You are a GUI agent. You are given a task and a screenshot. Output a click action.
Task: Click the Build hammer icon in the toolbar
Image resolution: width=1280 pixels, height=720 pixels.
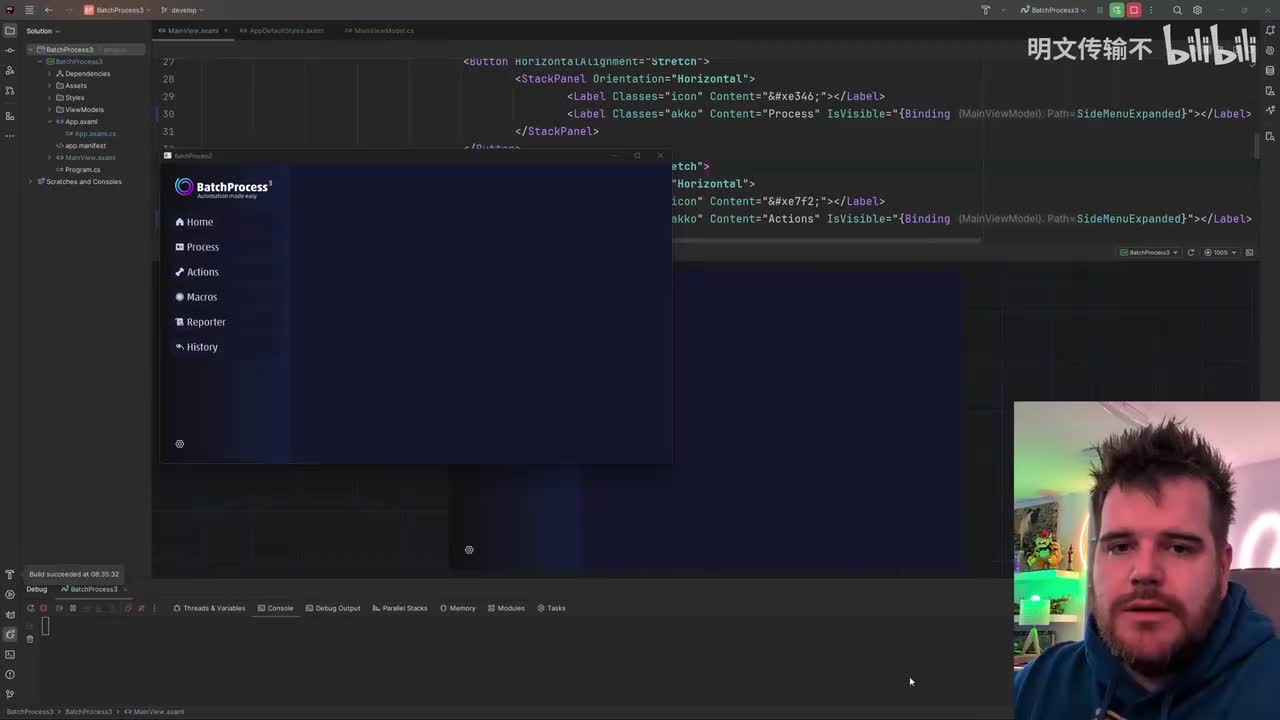point(985,10)
